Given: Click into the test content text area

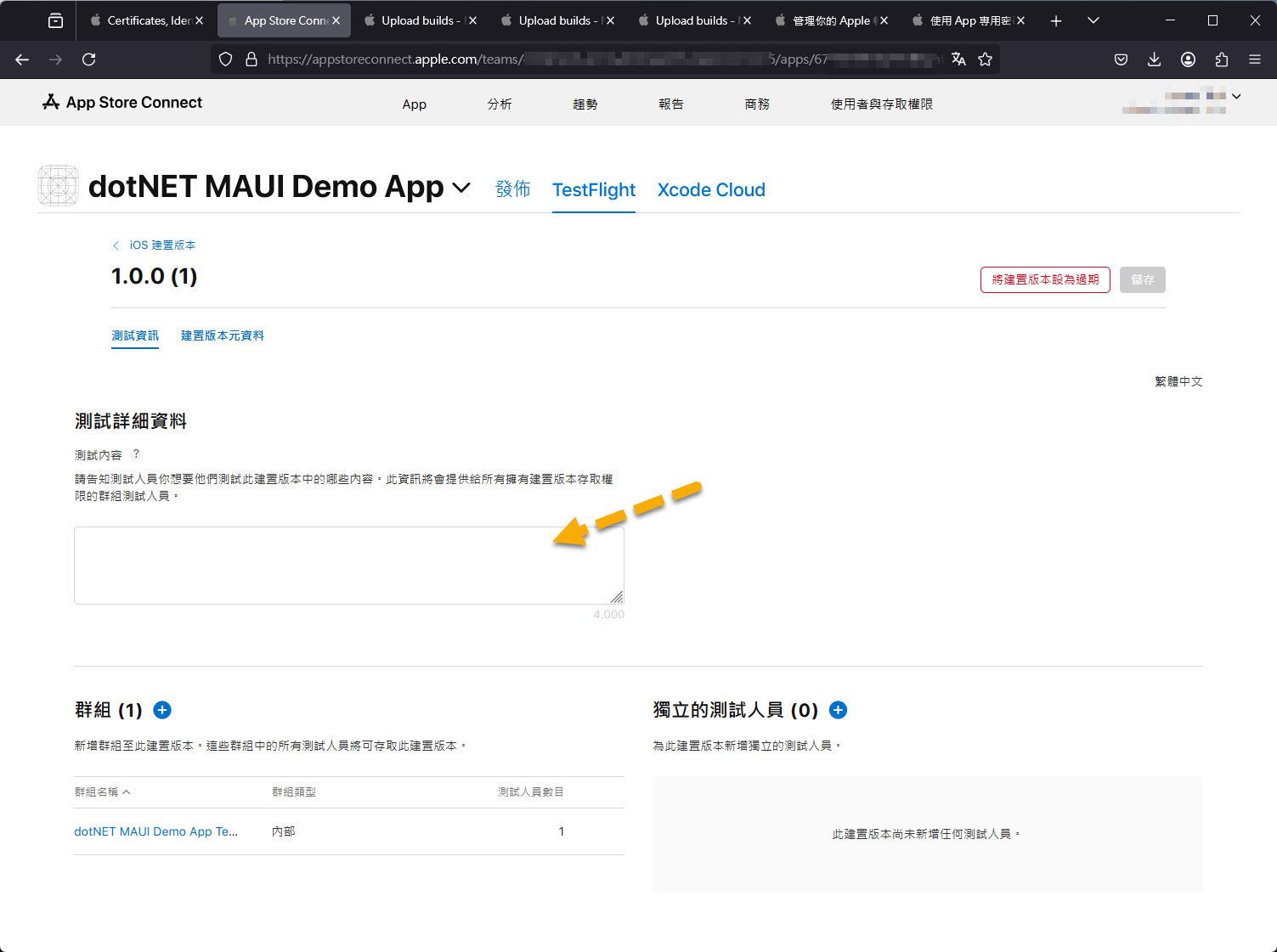Looking at the screenshot, I should coord(349,566).
